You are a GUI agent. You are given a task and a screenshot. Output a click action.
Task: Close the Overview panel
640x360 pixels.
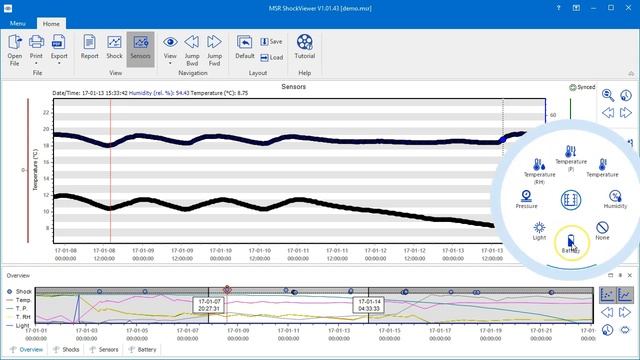(x=630, y=276)
